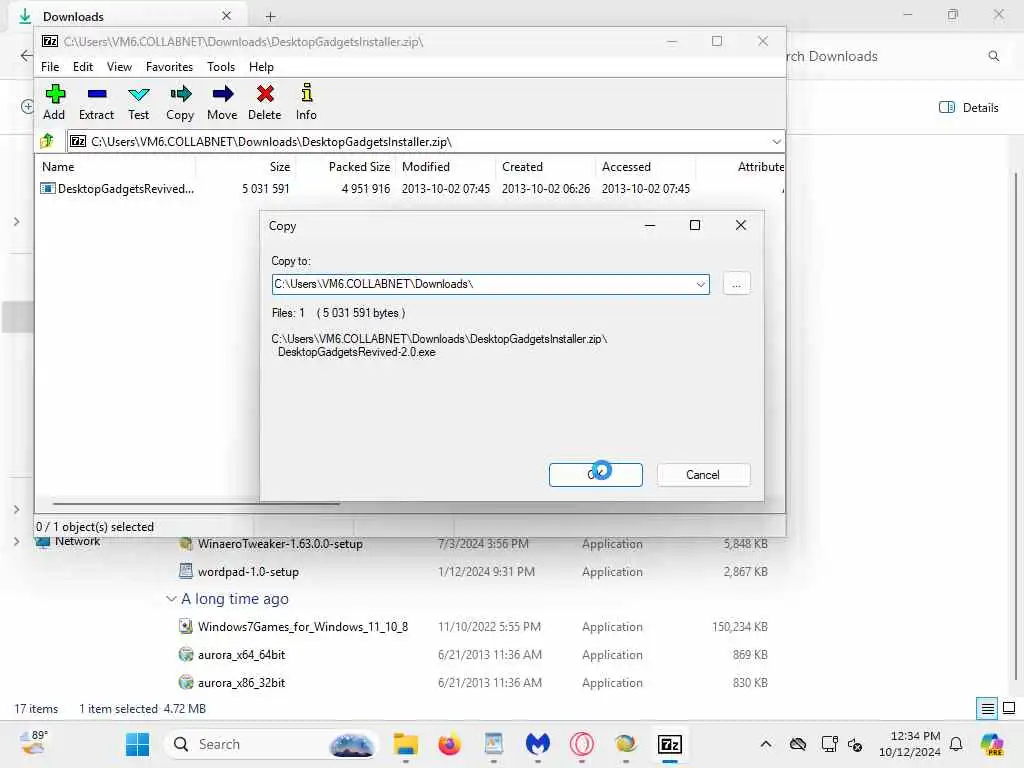Screen dimensions: 1024x768
Task: Expand the Network tree item in Explorer
Action: 16,541
